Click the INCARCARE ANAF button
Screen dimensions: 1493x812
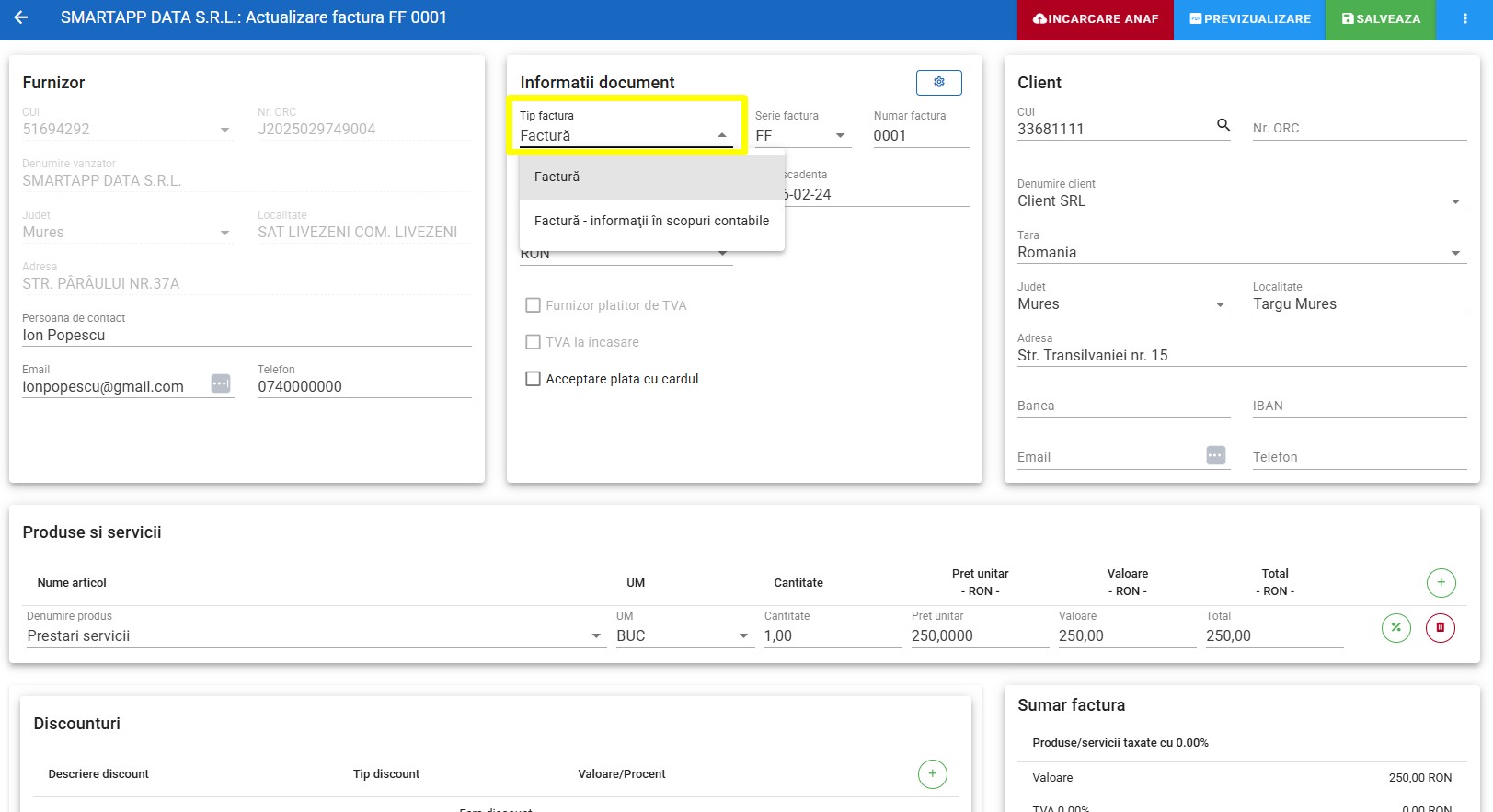(1095, 19)
